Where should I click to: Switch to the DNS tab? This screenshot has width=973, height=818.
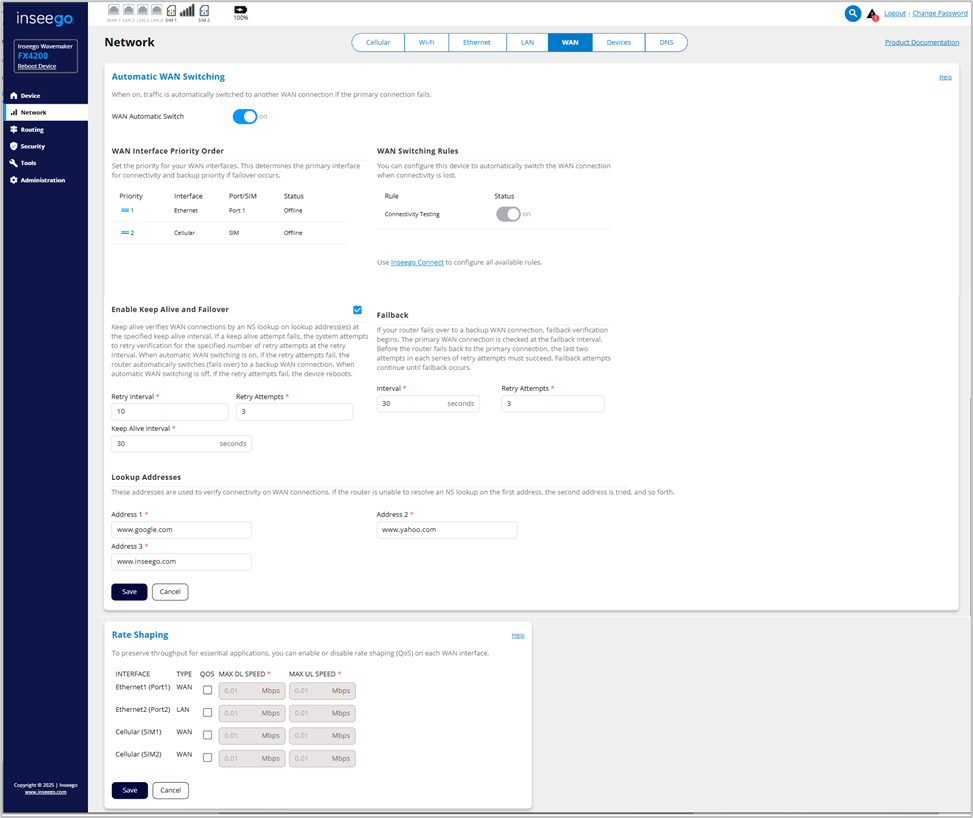(x=666, y=43)
